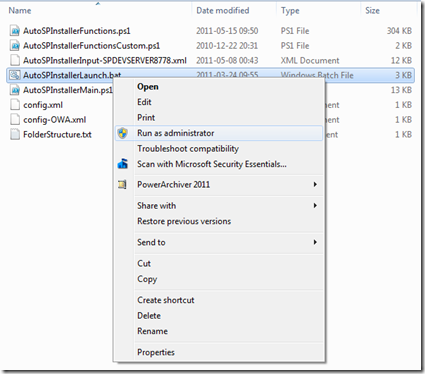This screenshot has height=374, width=425.
Task: Select the config.xml file name
Action: pyautogui.click(x=43, y=105)
